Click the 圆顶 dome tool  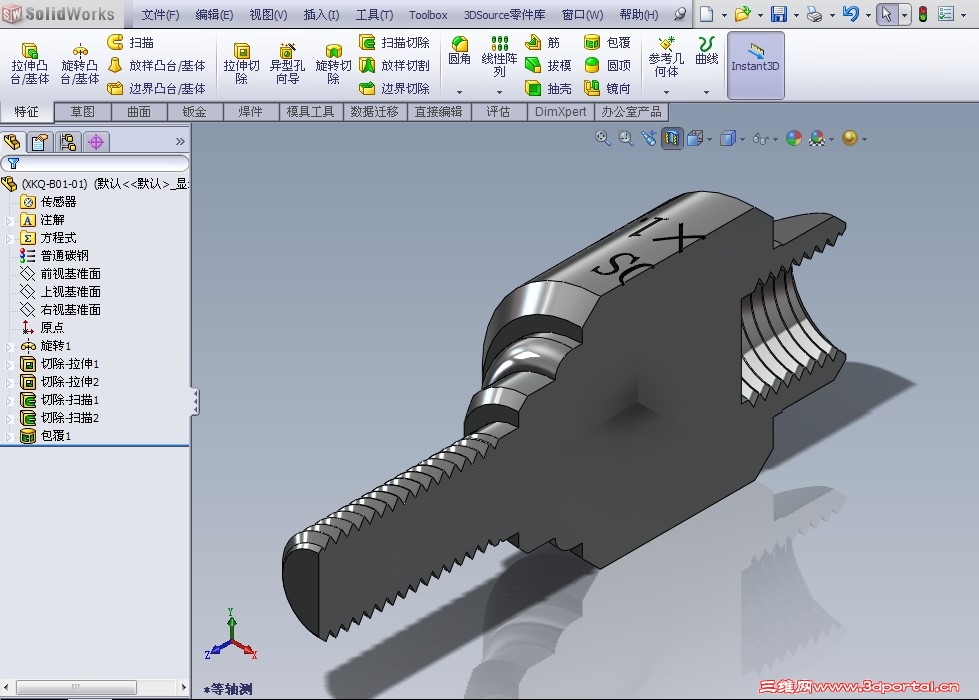pyautogui.click(x=607, y=66)
